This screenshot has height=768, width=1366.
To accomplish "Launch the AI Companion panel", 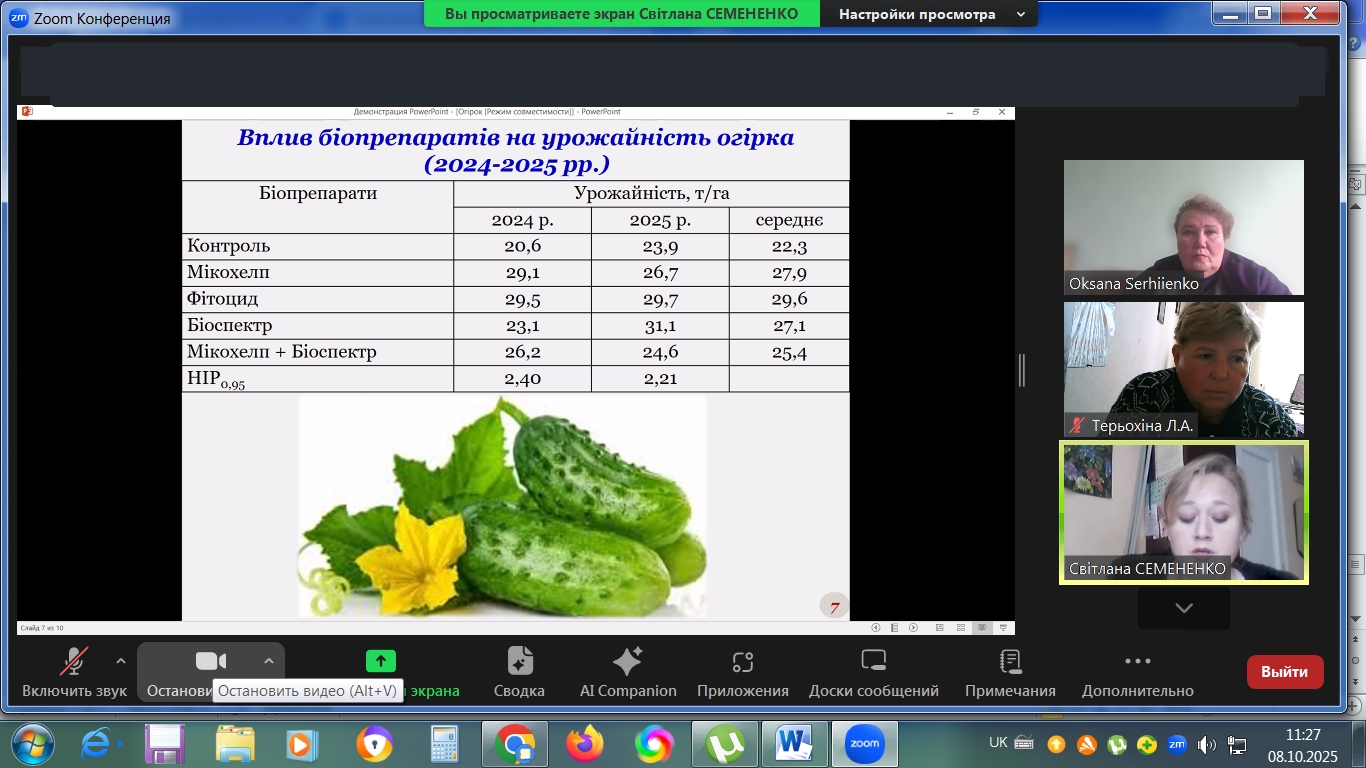I will click(x=627, y=662).
